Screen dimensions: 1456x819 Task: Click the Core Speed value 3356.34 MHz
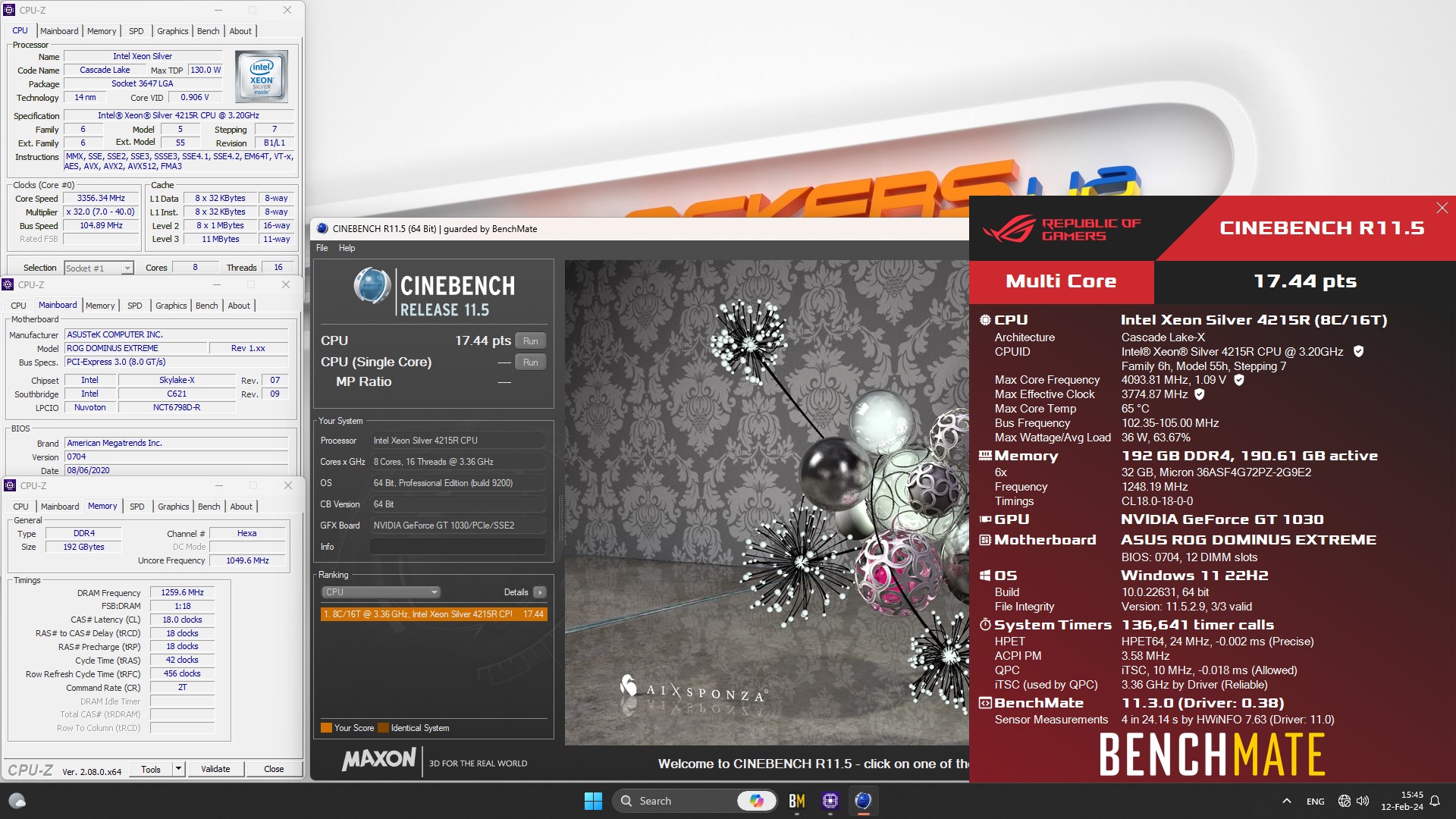pyautogui.click(x=101, y=198)
